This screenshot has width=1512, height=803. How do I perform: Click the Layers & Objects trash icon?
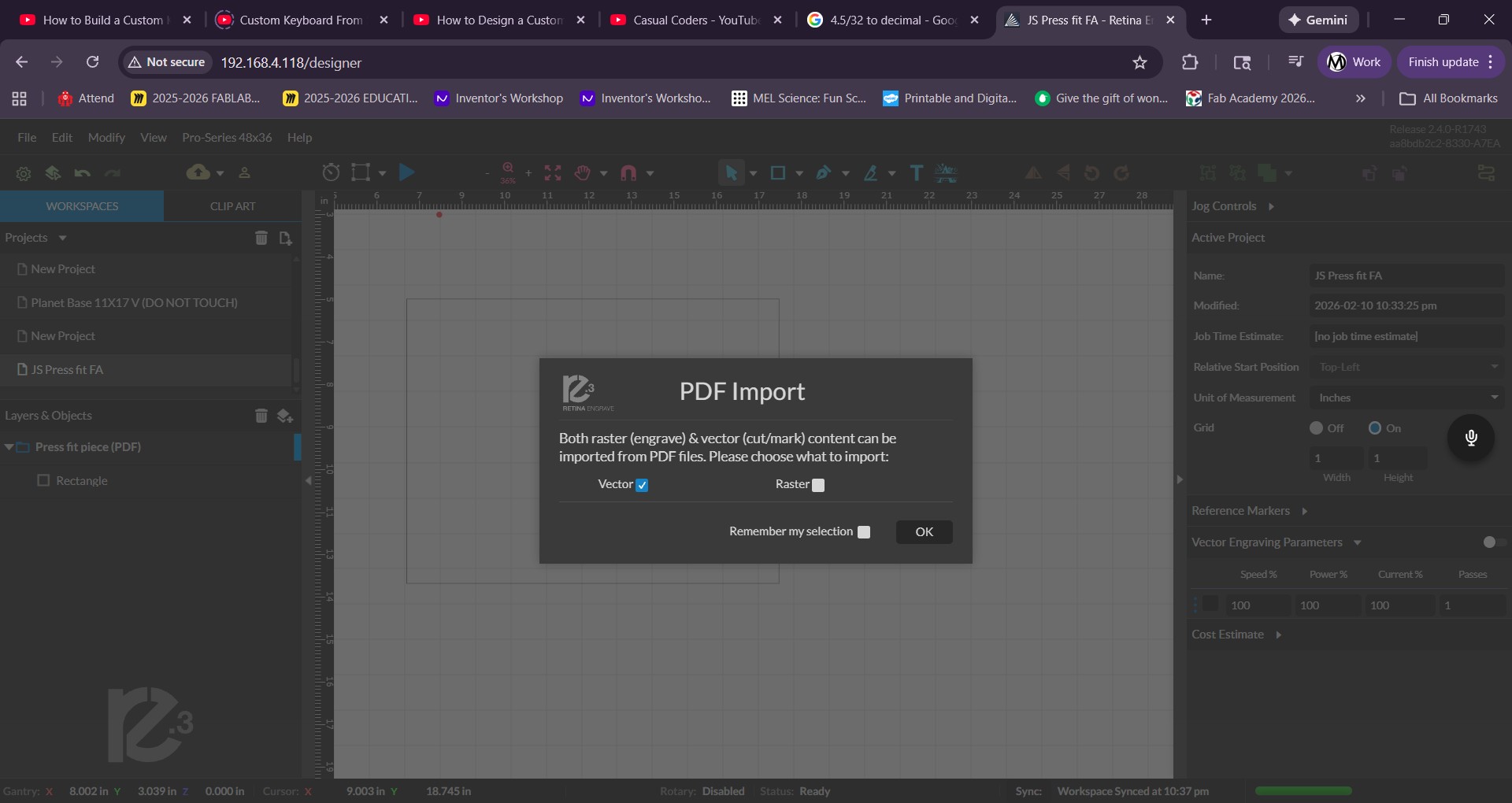261,416
